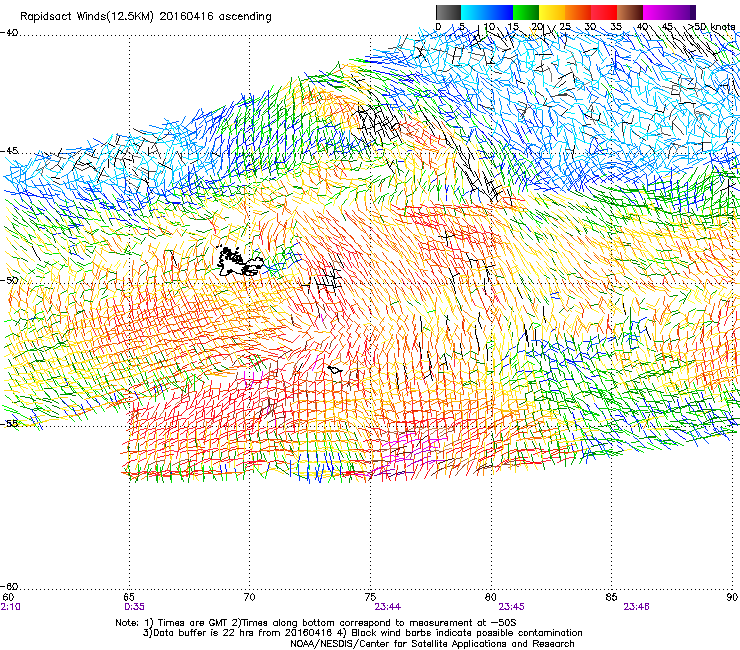Screen dimensions: 740x650
Task: Click the "2:10" measurement time label
Action: coord(10,607)
